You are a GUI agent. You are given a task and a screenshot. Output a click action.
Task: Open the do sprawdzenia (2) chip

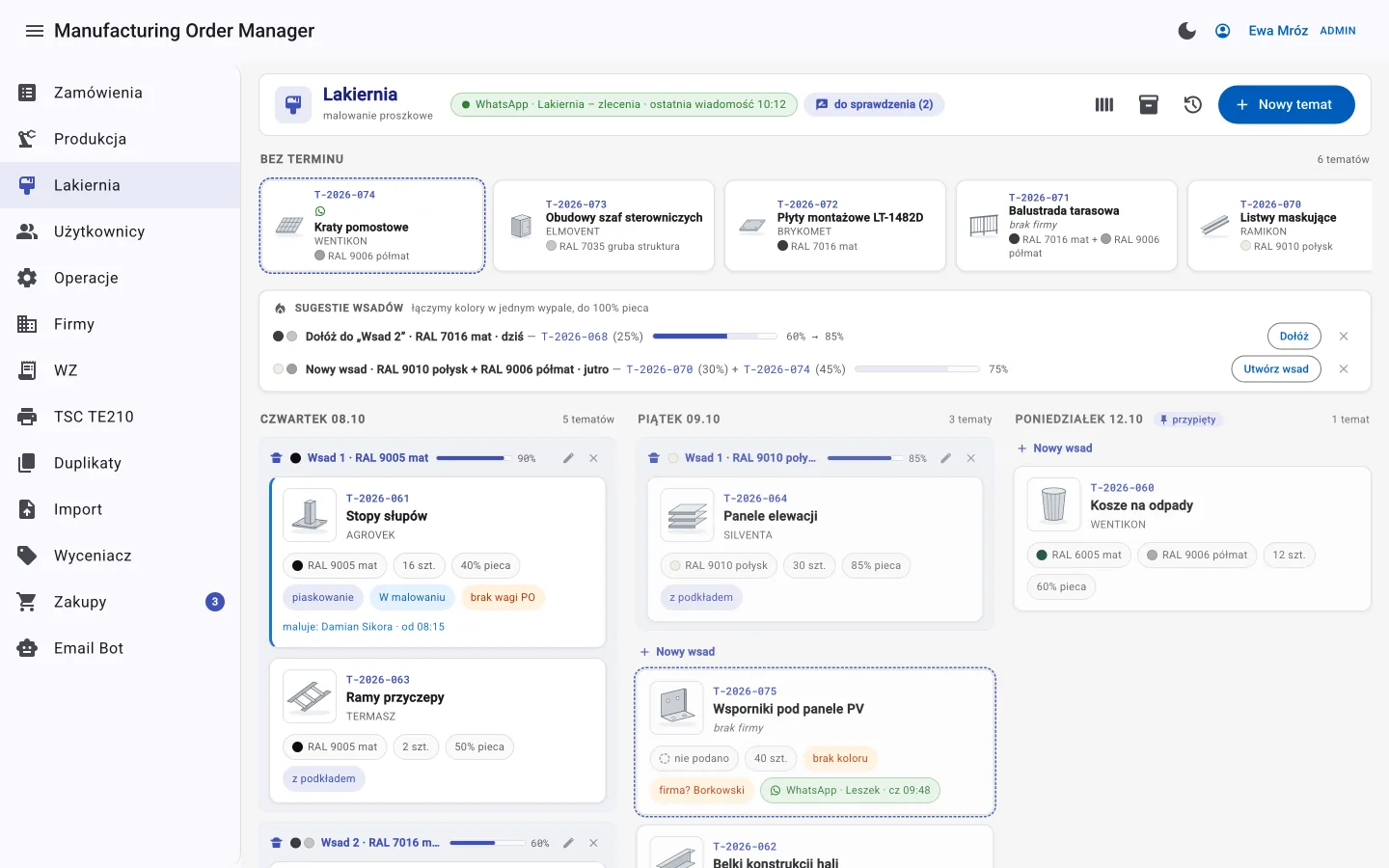tap(875, 104)
